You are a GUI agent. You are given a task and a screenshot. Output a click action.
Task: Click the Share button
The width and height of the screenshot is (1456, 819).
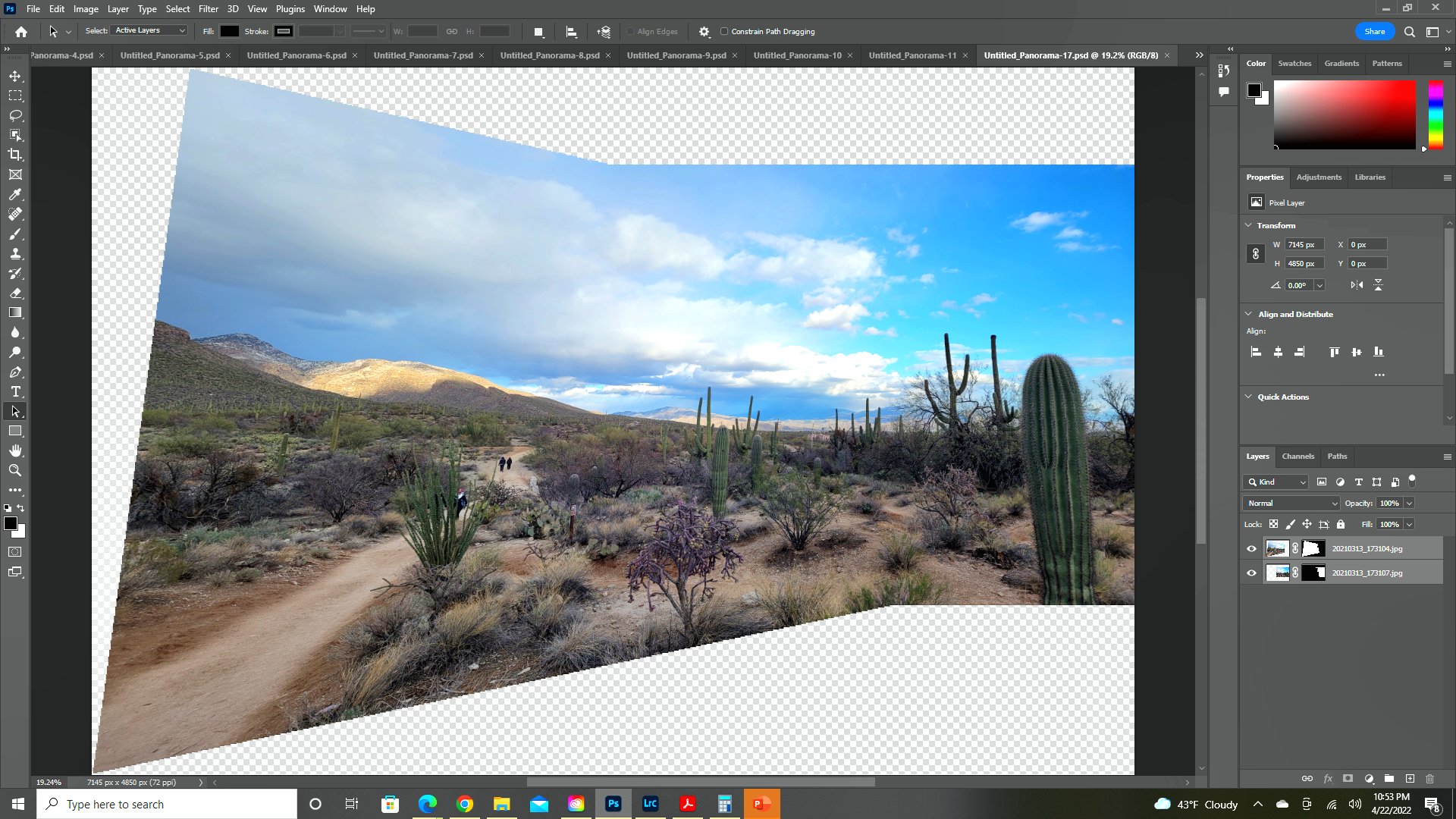pyautogui.click(x=1374, y=32)
